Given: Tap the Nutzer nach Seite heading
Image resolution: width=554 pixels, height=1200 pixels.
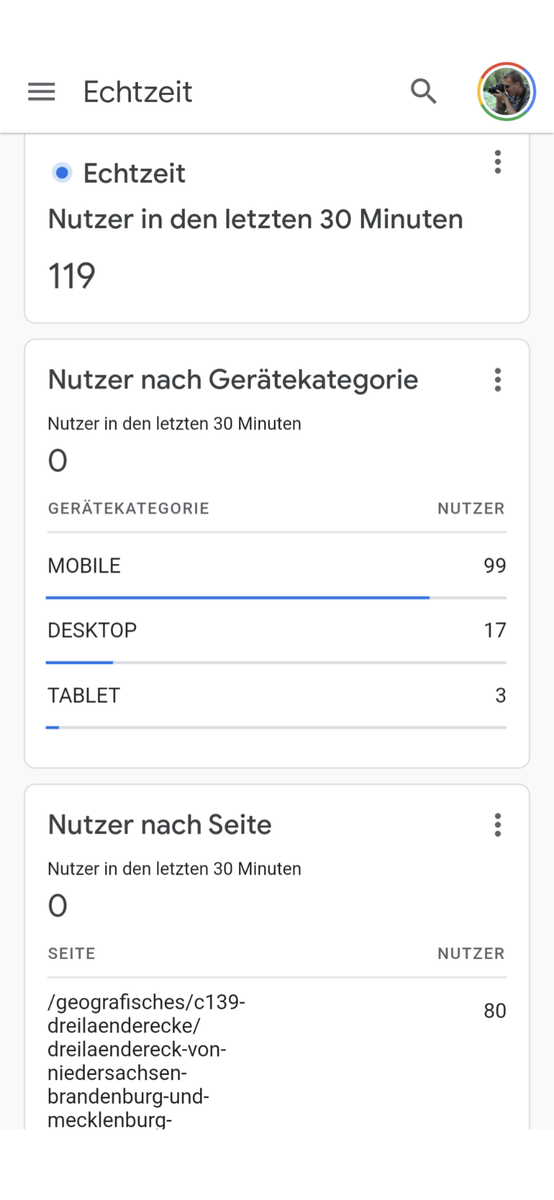Looking at the screenshot, I should [160, 825].
